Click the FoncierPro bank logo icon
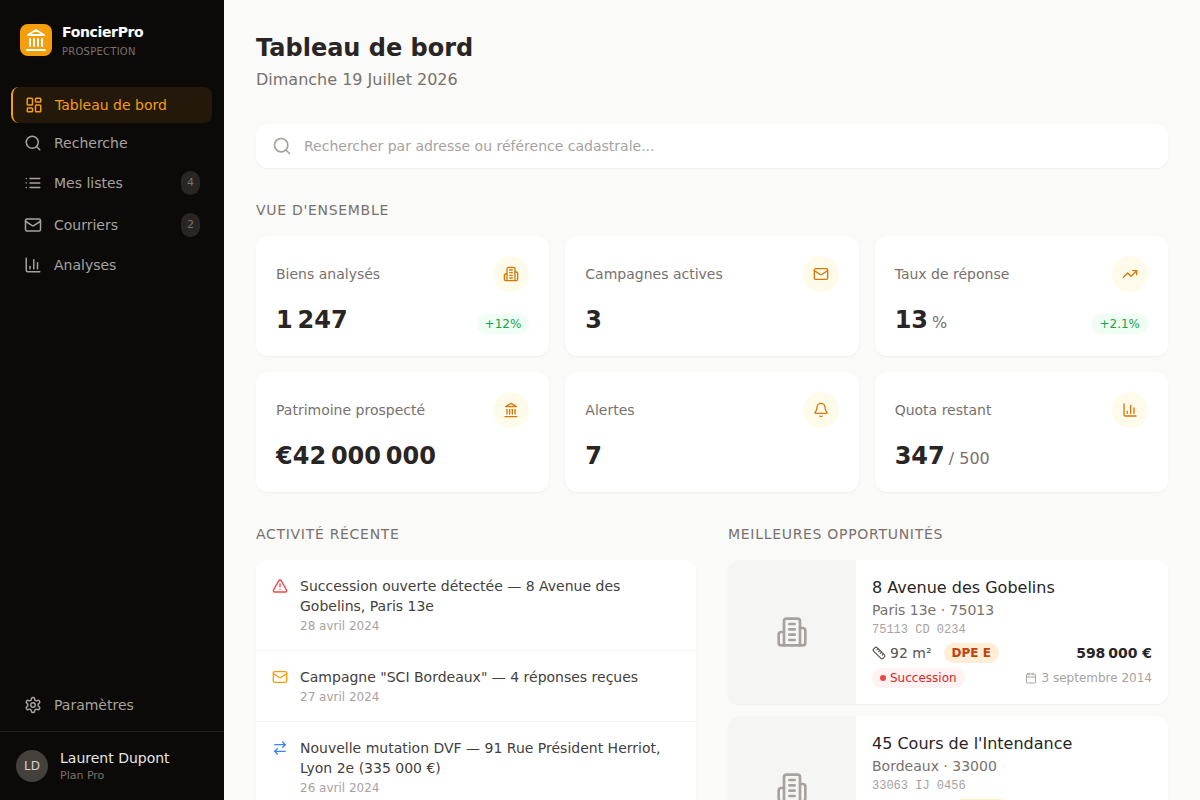1200x800 pixels. [x=36, y=40]
